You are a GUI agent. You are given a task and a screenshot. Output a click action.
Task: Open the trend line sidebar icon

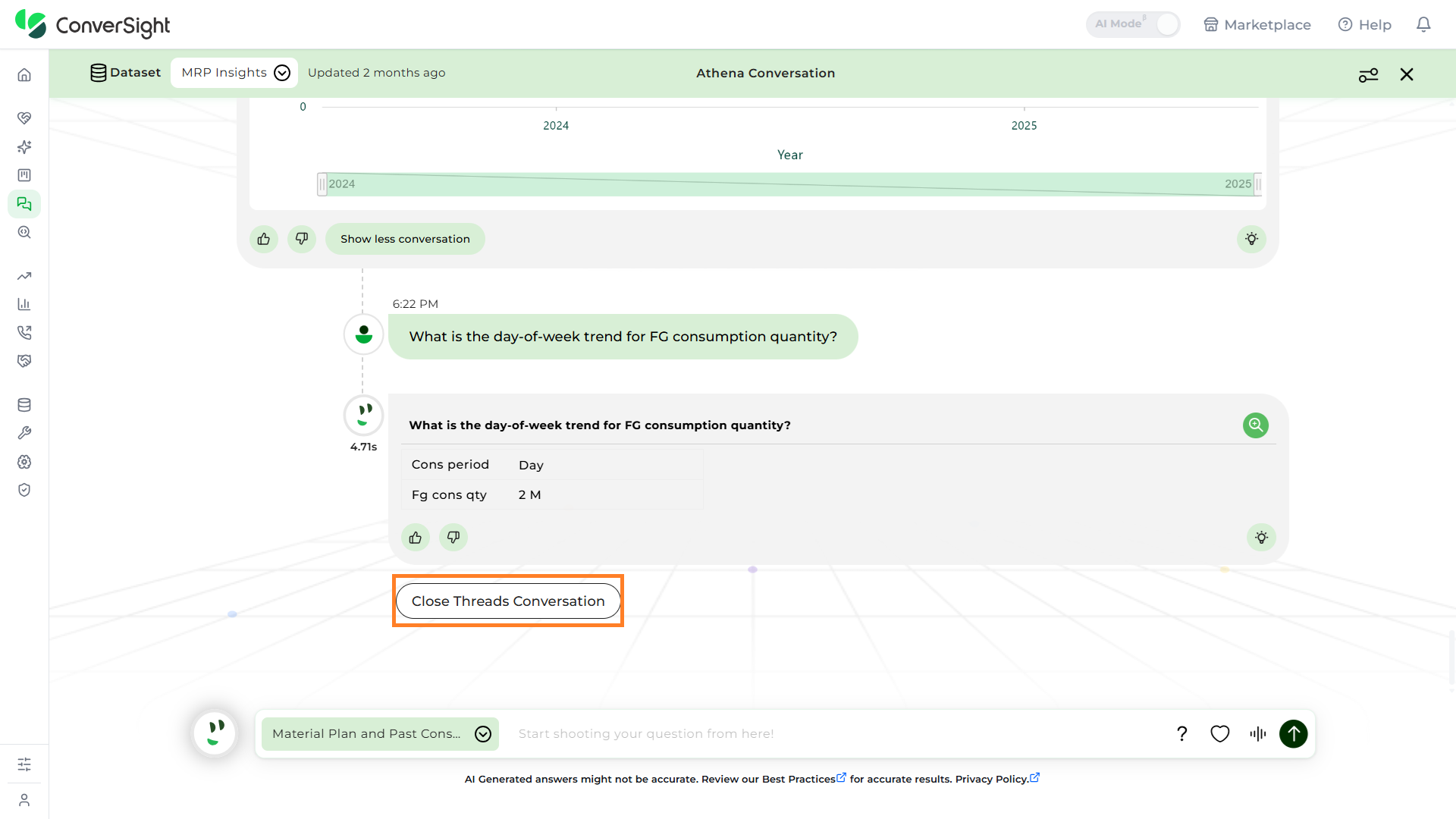(x=24, y=276)
